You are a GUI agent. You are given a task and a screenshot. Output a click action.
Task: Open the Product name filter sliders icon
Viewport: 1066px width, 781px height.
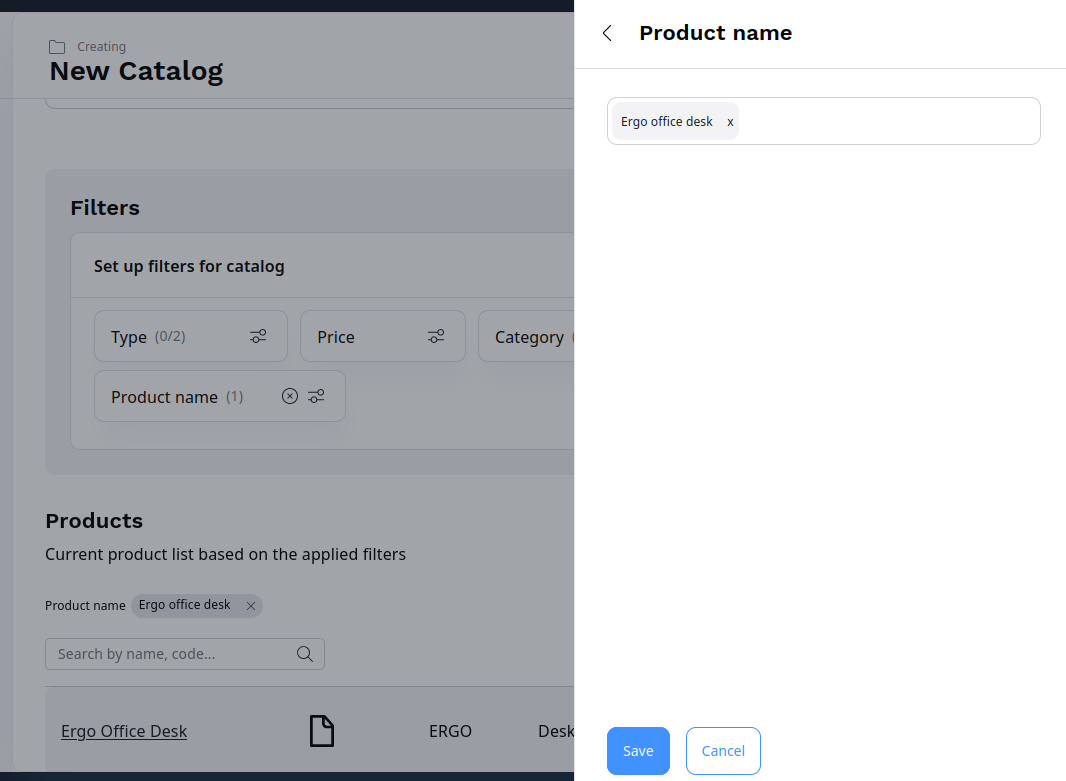pos(316,396)
